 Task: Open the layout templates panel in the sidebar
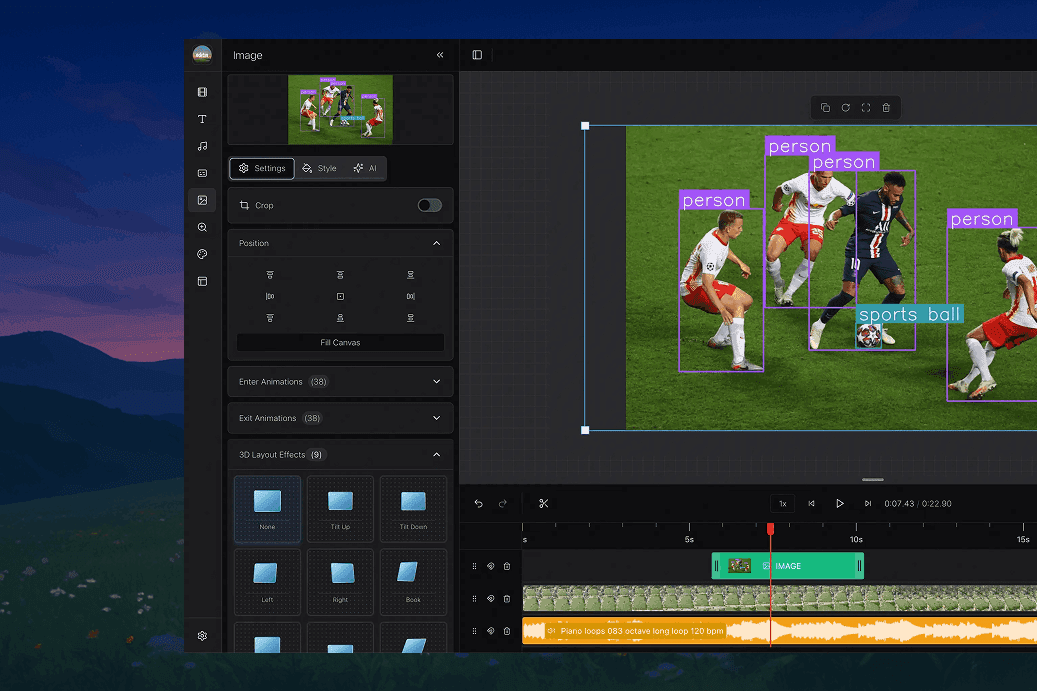(202, 282)
